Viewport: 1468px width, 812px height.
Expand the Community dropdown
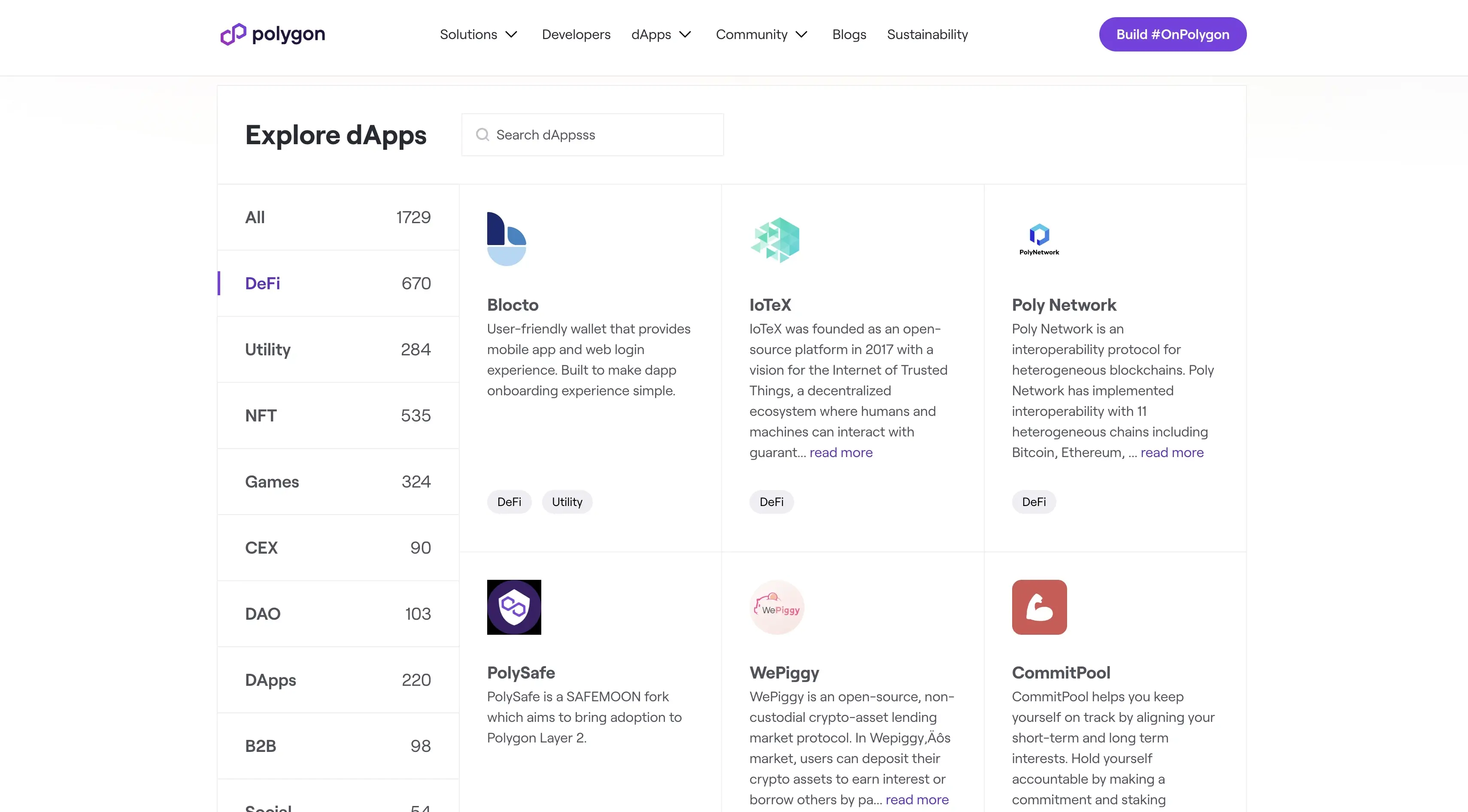[x=761, y=34]
